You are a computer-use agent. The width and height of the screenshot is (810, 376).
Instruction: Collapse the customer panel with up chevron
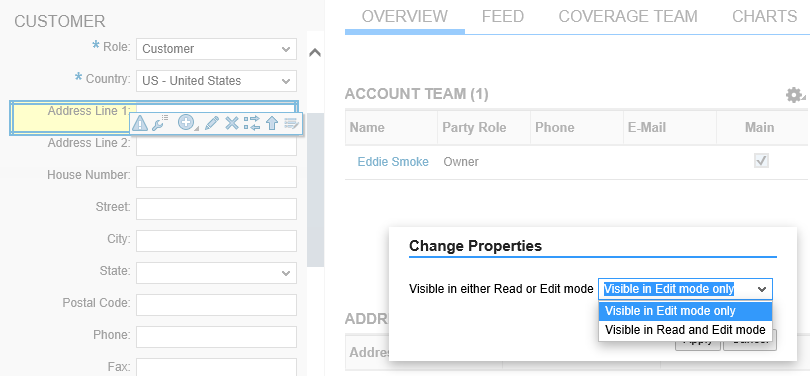[x=315, y=53]
